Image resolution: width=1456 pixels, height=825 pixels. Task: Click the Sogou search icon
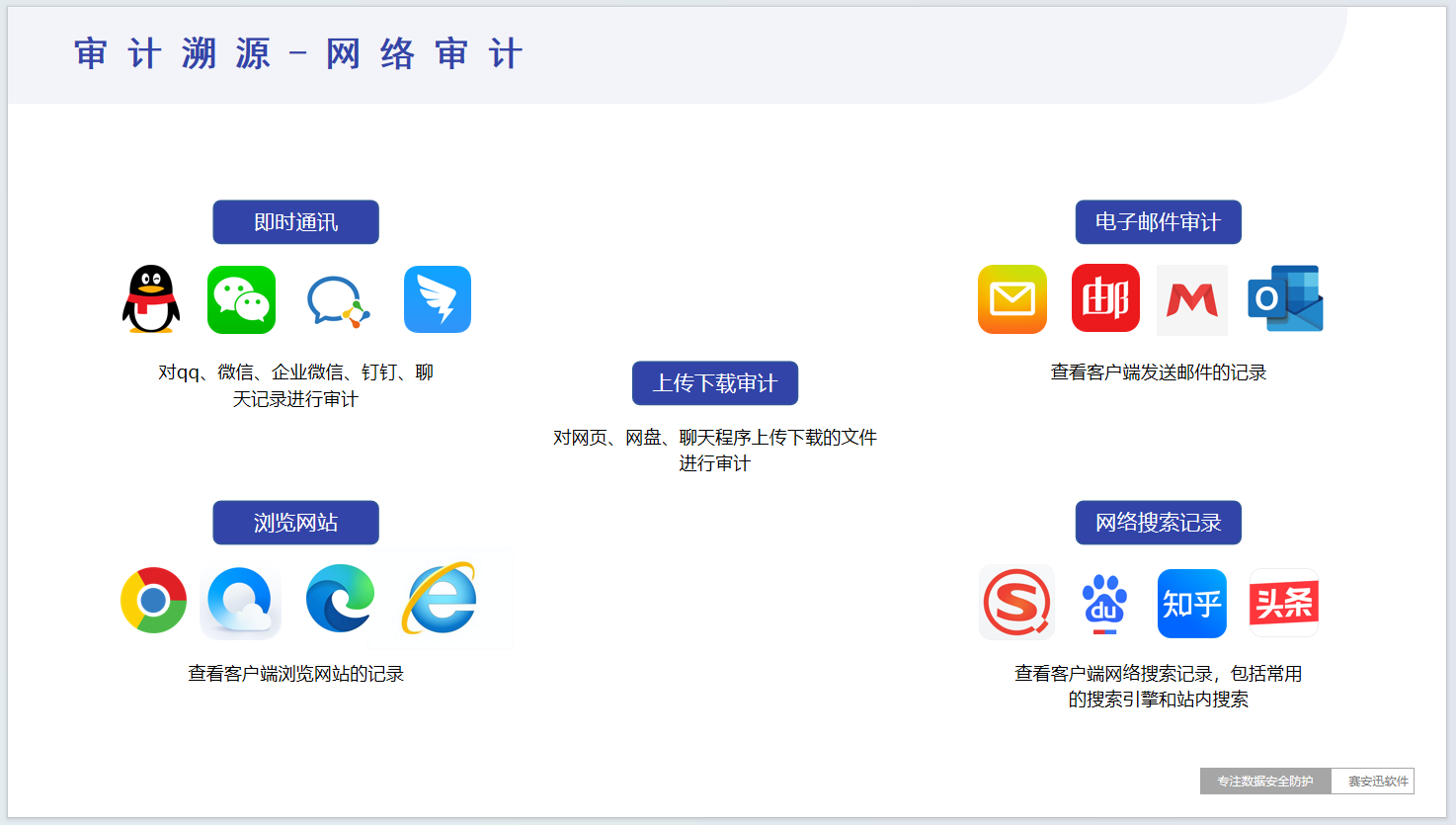click(1016, 603)
